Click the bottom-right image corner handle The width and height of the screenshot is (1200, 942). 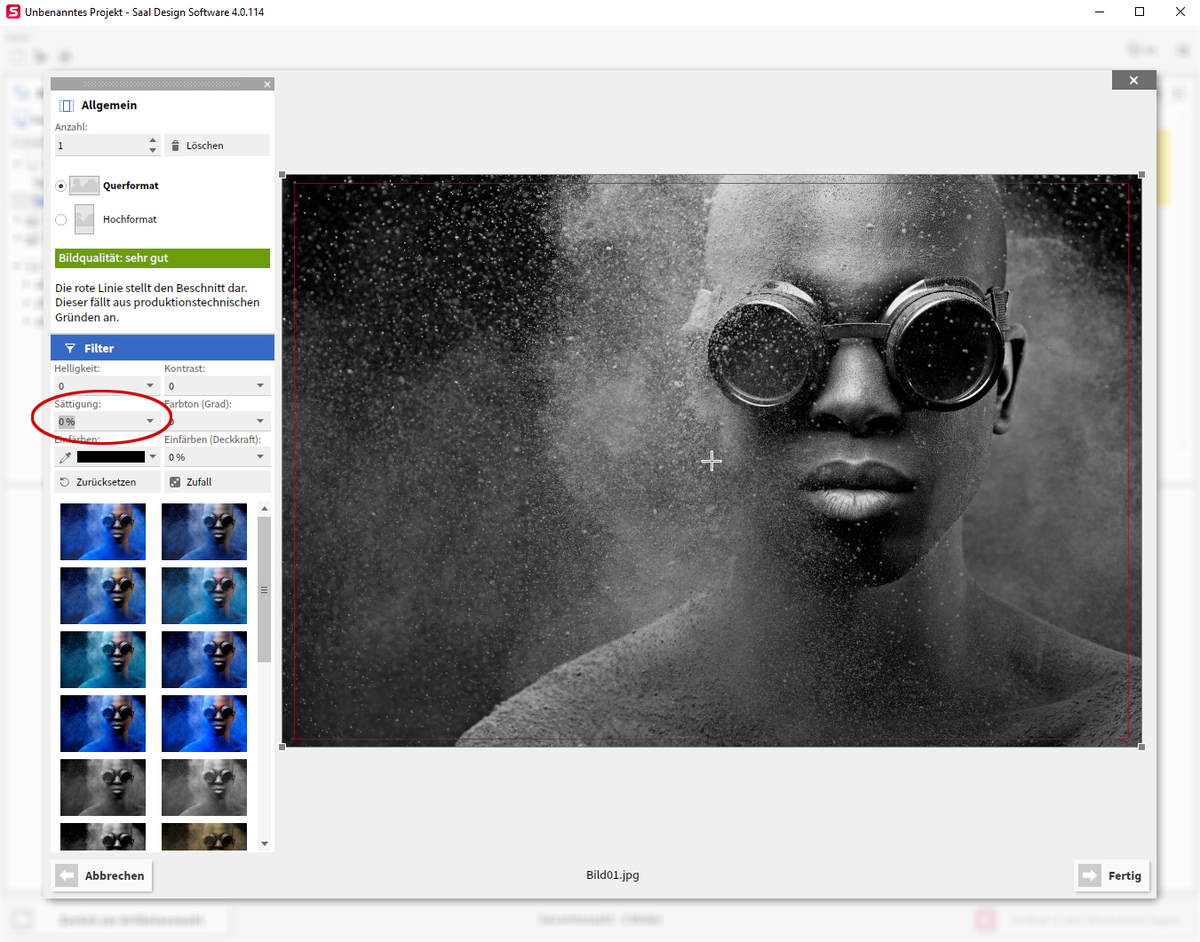click(x=1142, y=746)
